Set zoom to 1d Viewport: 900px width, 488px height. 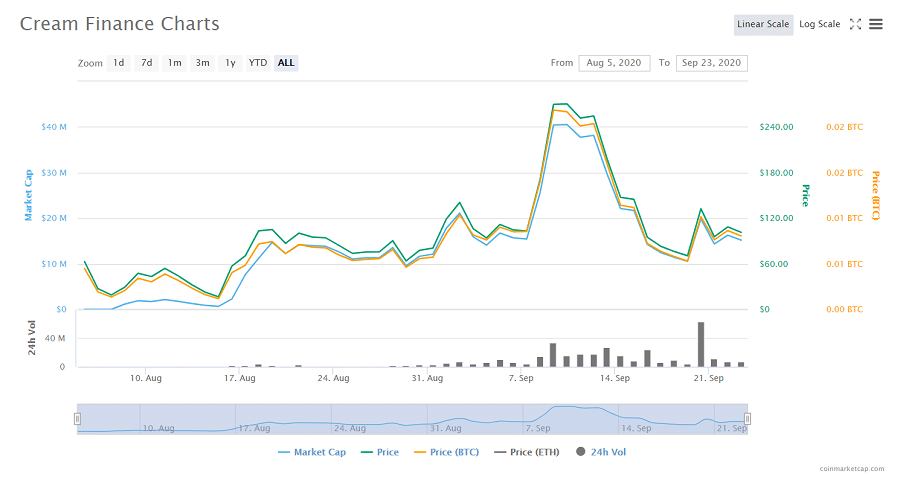tap(119, 63)
